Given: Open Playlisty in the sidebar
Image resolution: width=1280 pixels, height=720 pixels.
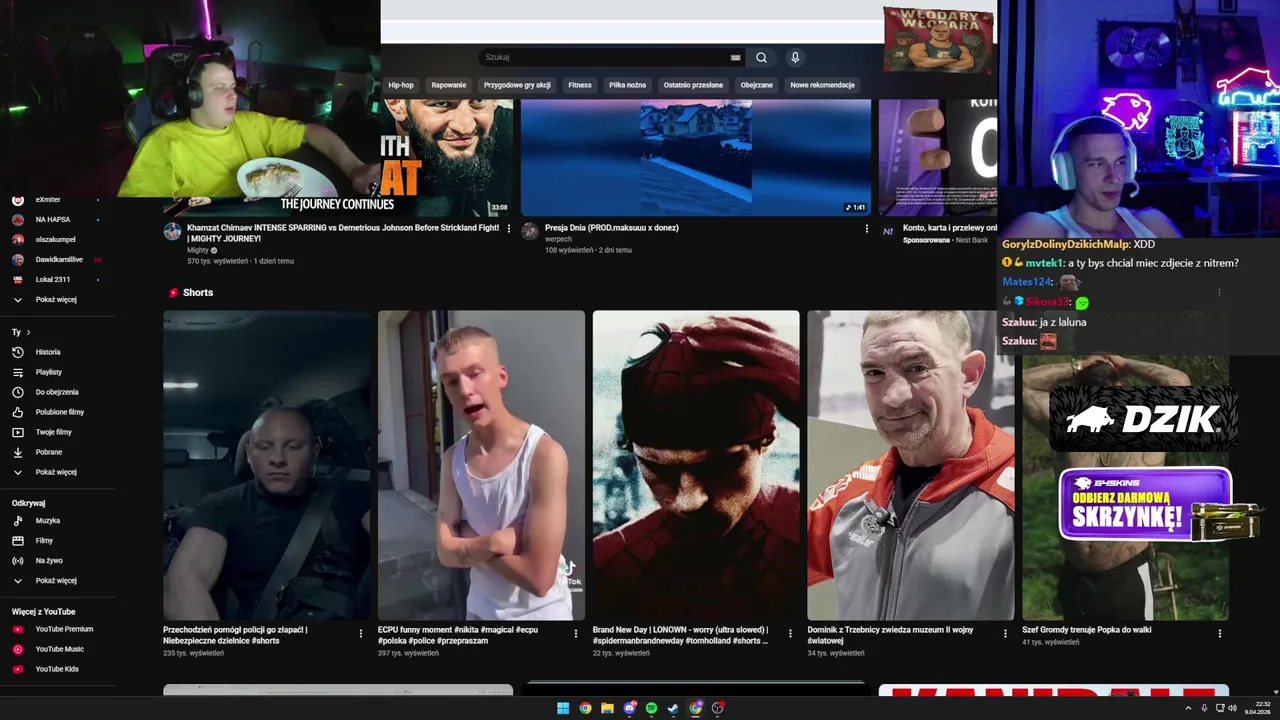Looking at the screenshot, I should (x=48, y=372).
